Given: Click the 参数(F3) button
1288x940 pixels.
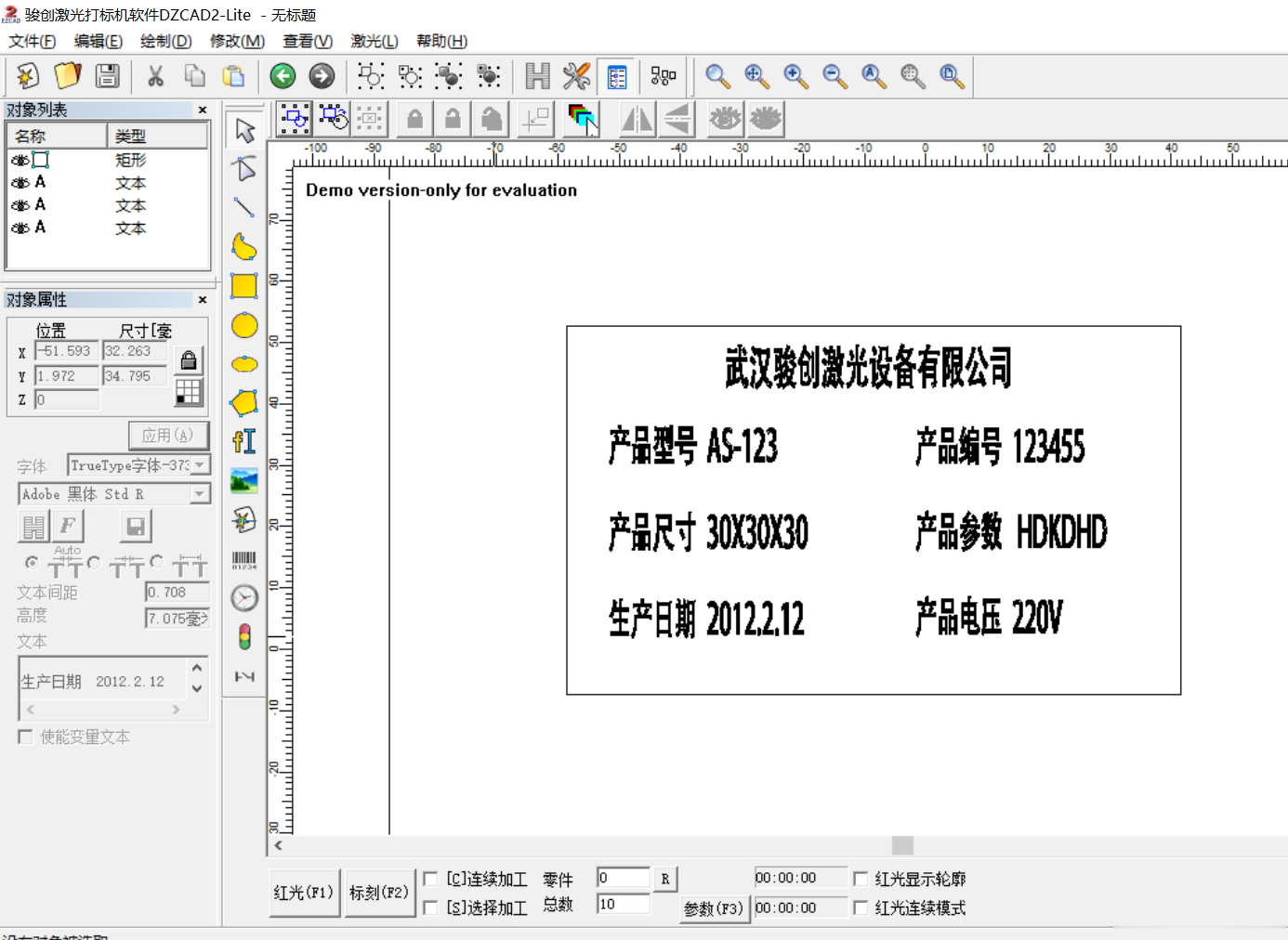Looking at the screenshot, I should [714, 908].
